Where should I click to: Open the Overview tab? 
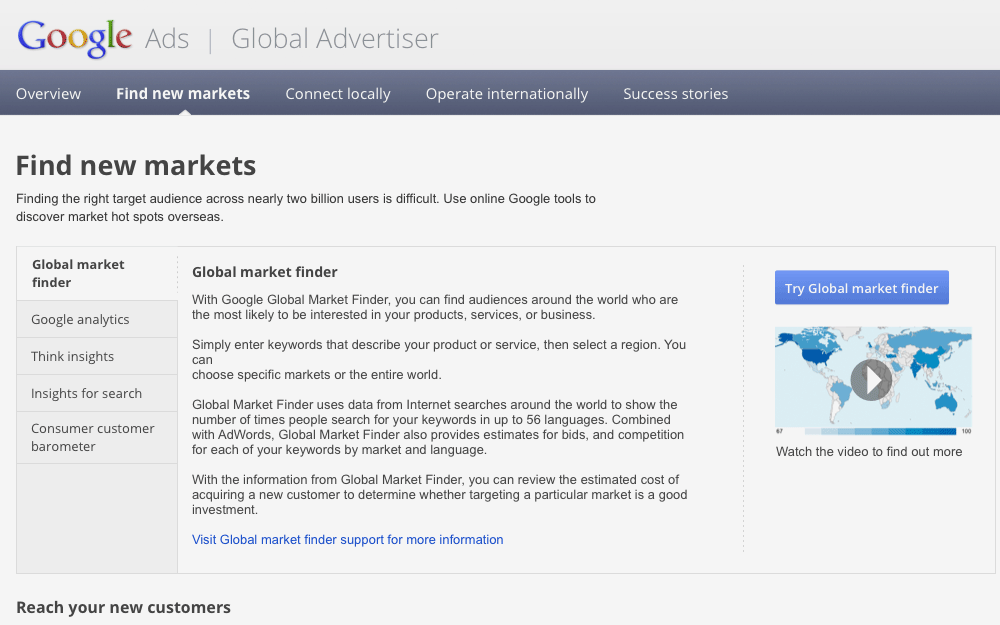tap(48, 93)
